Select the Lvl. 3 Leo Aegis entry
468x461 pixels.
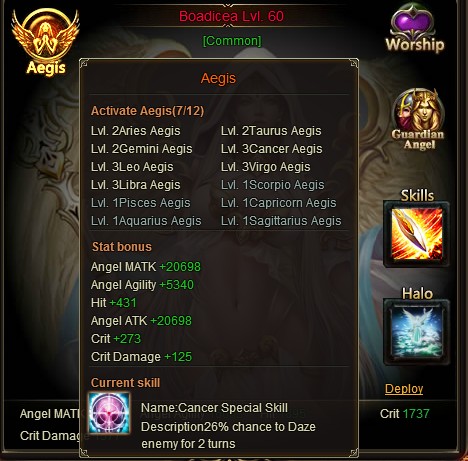pos(132,167)
